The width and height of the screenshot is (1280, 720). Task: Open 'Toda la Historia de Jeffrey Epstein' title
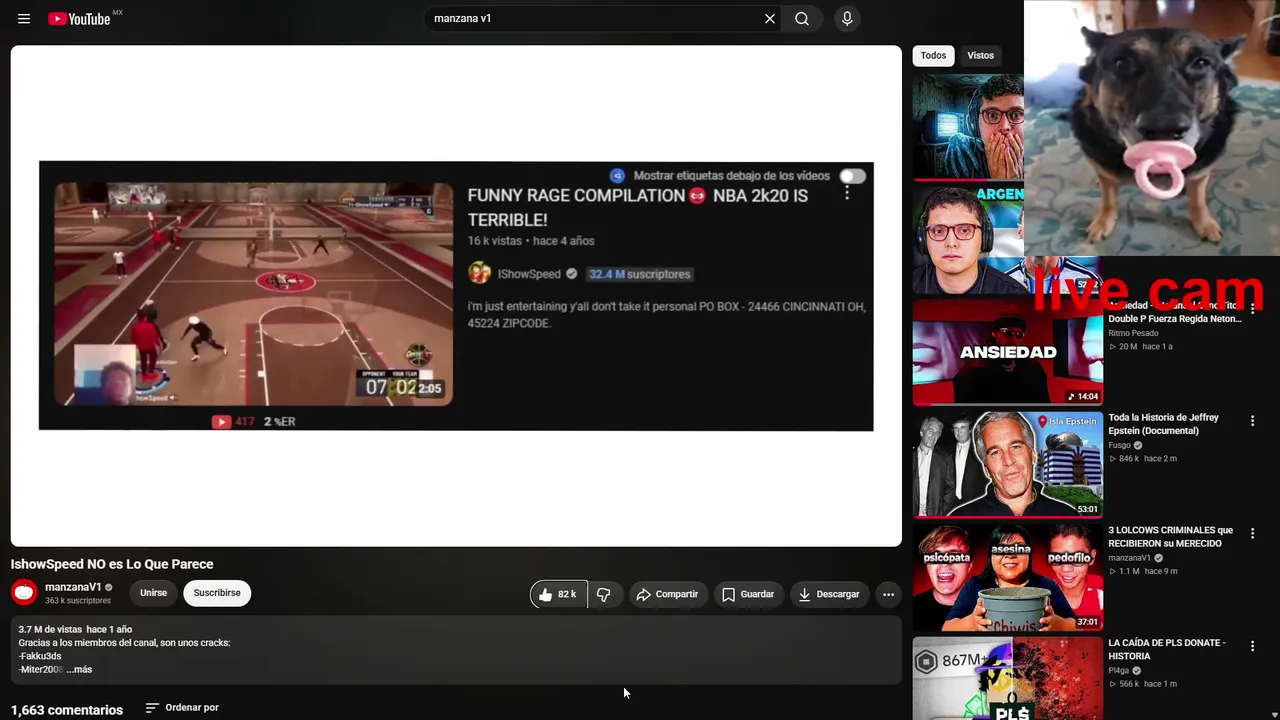click(x=1163, y=424)
